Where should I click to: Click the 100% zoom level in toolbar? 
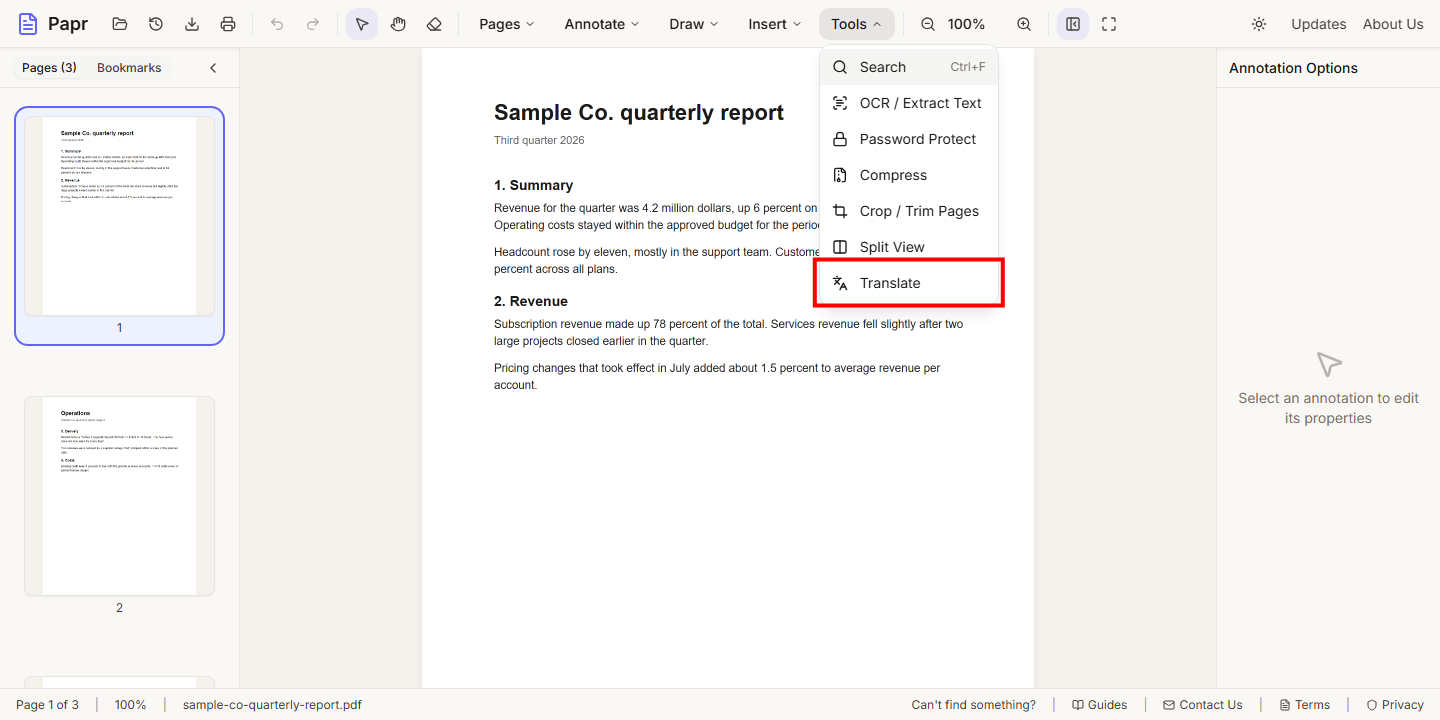[x=966, y=24]
